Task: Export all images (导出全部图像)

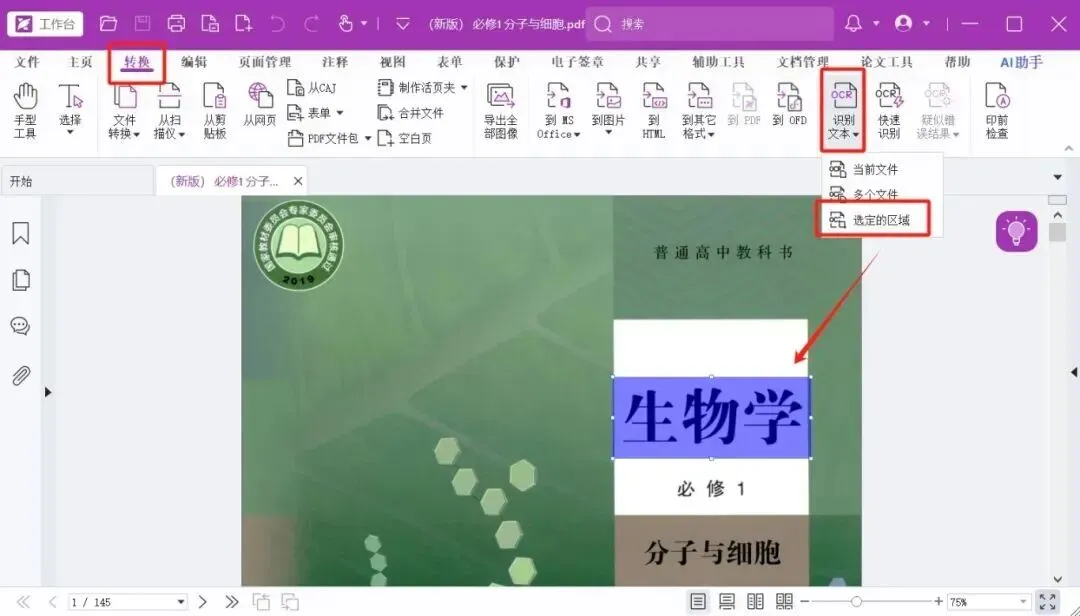Action: (x=501, y=111)
